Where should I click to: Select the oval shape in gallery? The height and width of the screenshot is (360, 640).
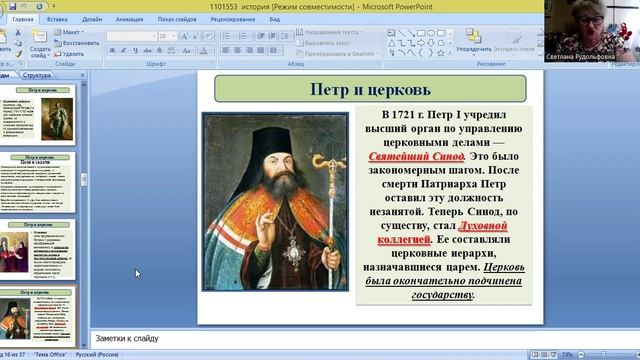click(x=431, y=33)
